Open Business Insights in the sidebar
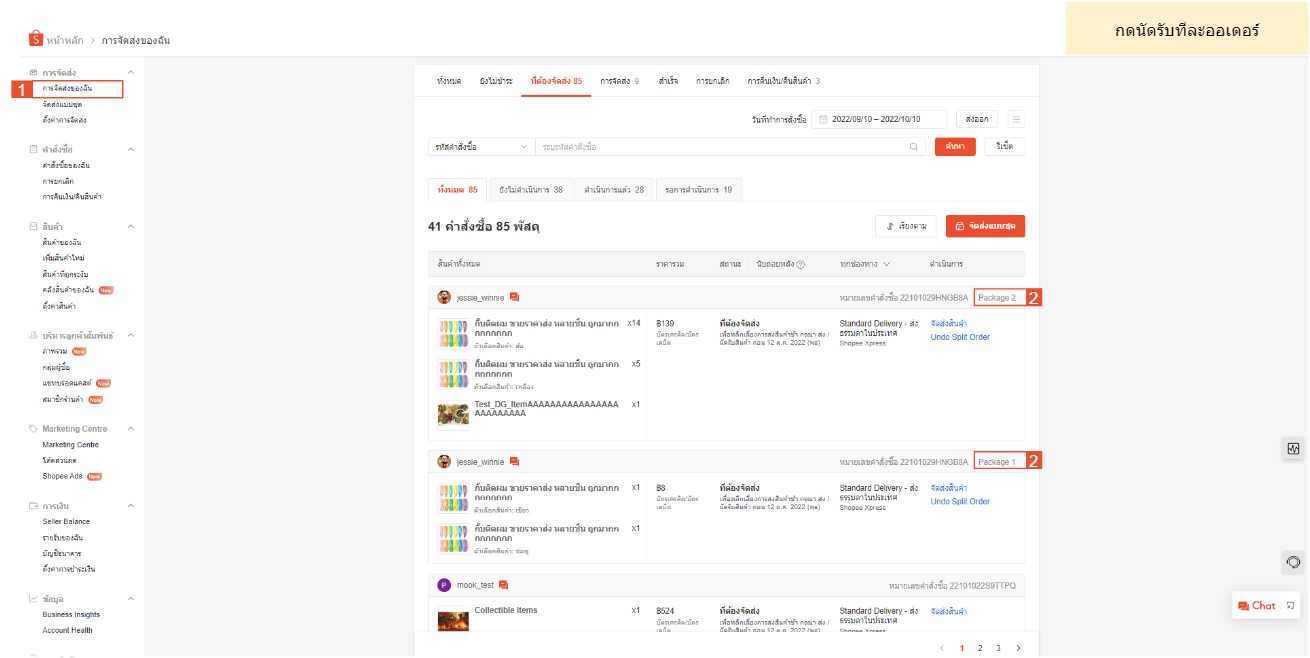Screen dimensions: 1310x658 tap(71, 615)
